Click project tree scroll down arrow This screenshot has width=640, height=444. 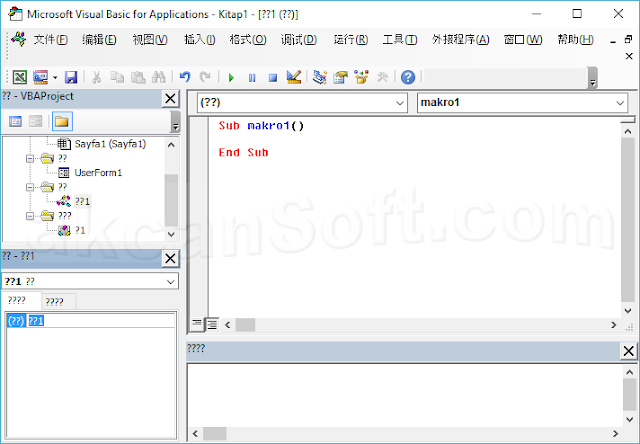pyautogui.click(x=171, y=234)
